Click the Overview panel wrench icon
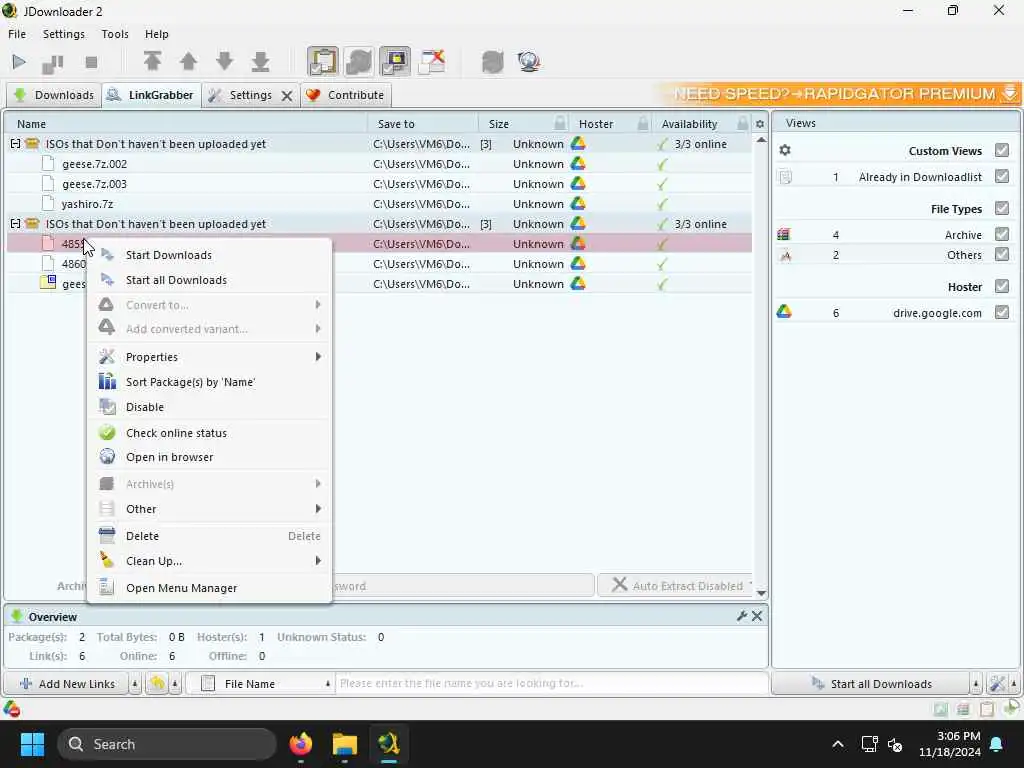Screen dimensions: 1024x768 [742, 616]
